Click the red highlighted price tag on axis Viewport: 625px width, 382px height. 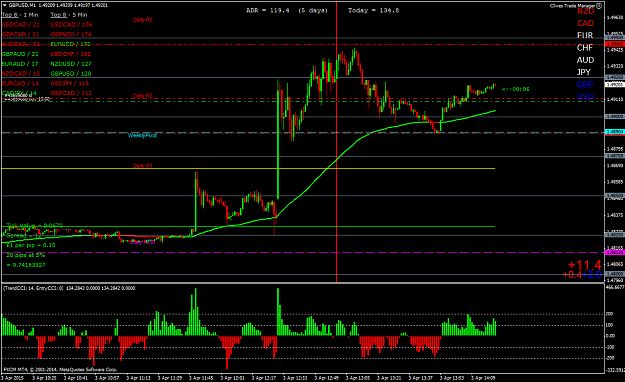[x=614, y=44]
